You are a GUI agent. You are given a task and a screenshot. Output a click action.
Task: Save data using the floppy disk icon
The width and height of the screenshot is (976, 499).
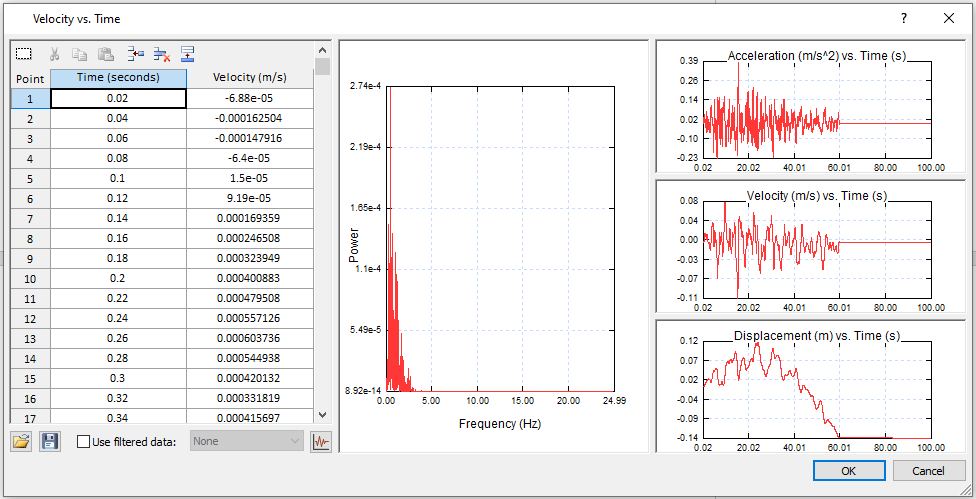pyautogui.click(x=49, y=441)
